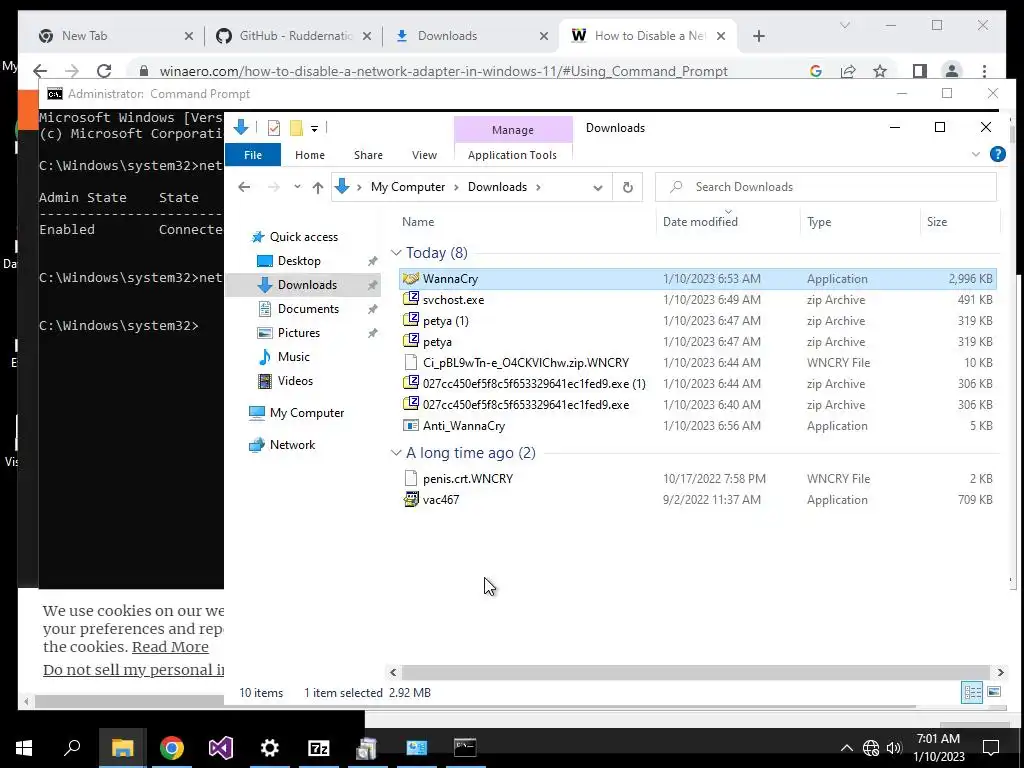Open Chrome tab search dropdown
This screenshot has width=1024, height=768.
[x=844, y=25]
